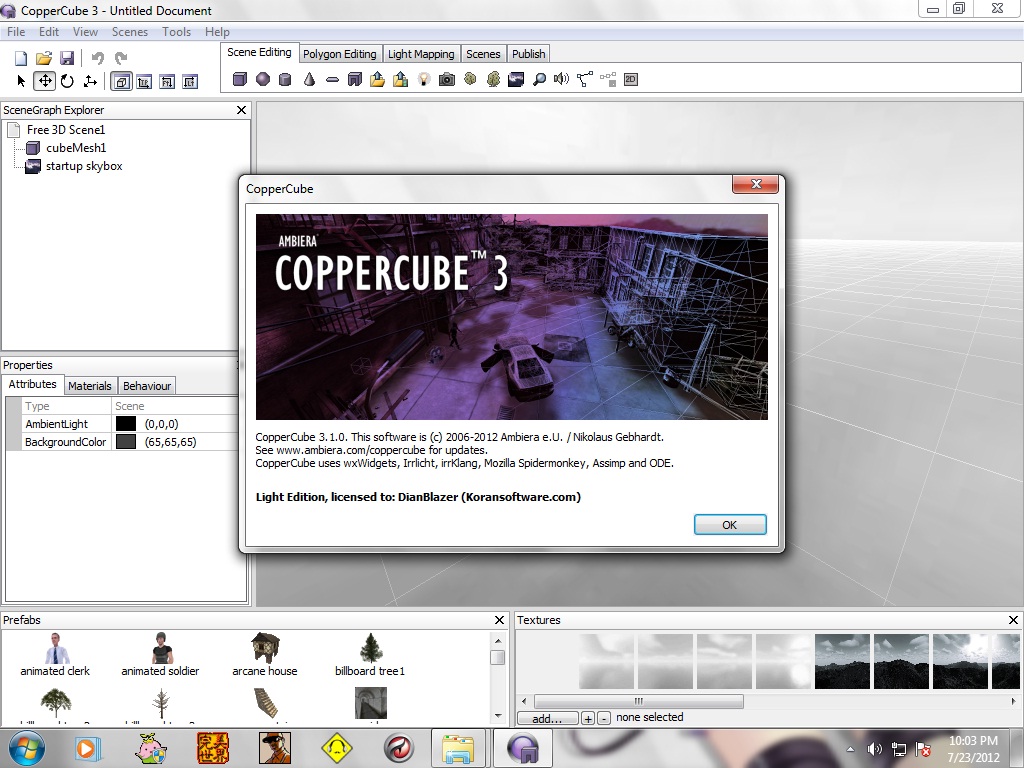1024x768 pixels.
Task: Select startup skybox in the scene tree
Action: pyautogui.click(x=84, y=166)
